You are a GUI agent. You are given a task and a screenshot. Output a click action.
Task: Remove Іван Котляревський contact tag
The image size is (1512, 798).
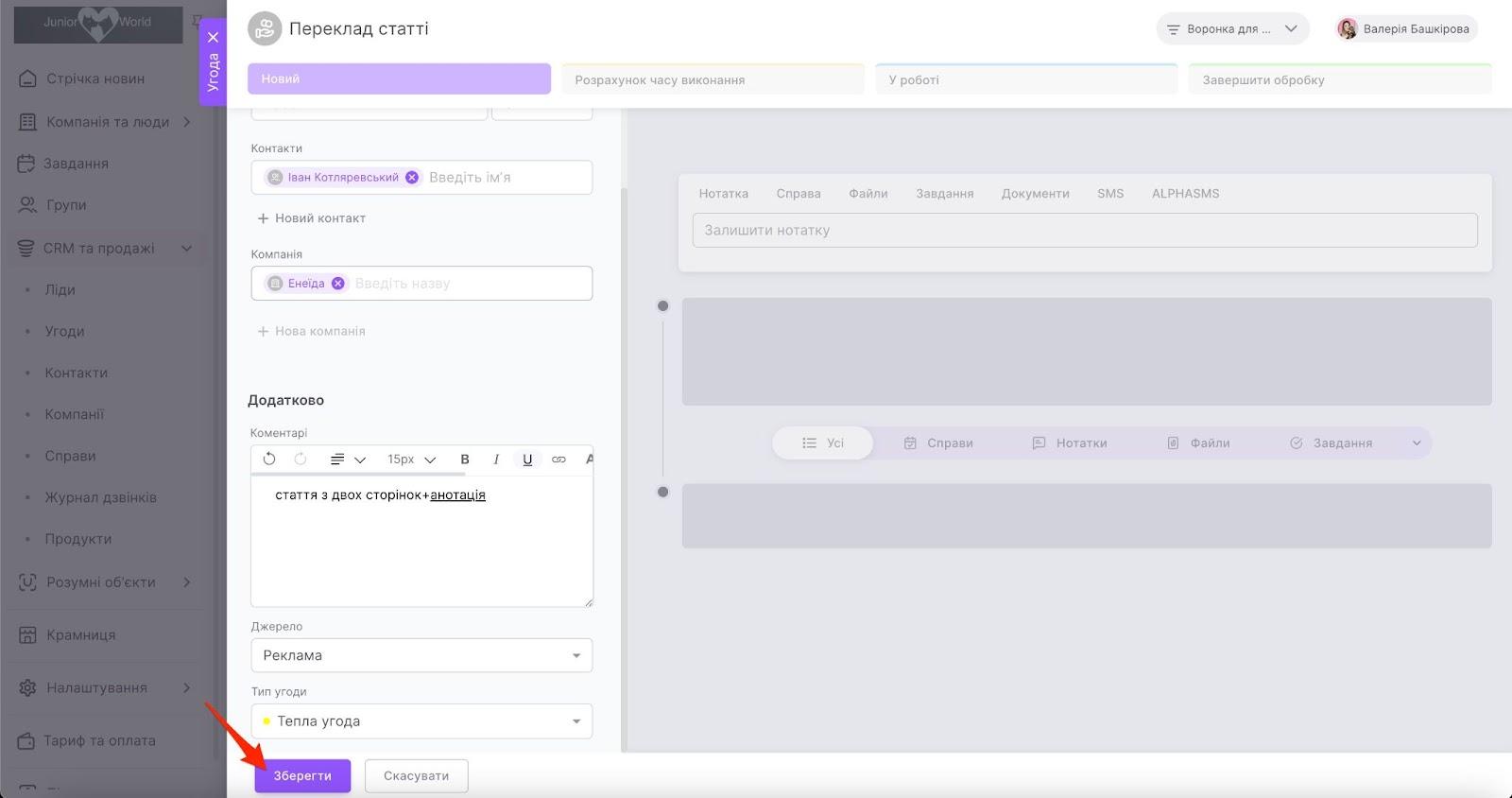coord(412,178)
